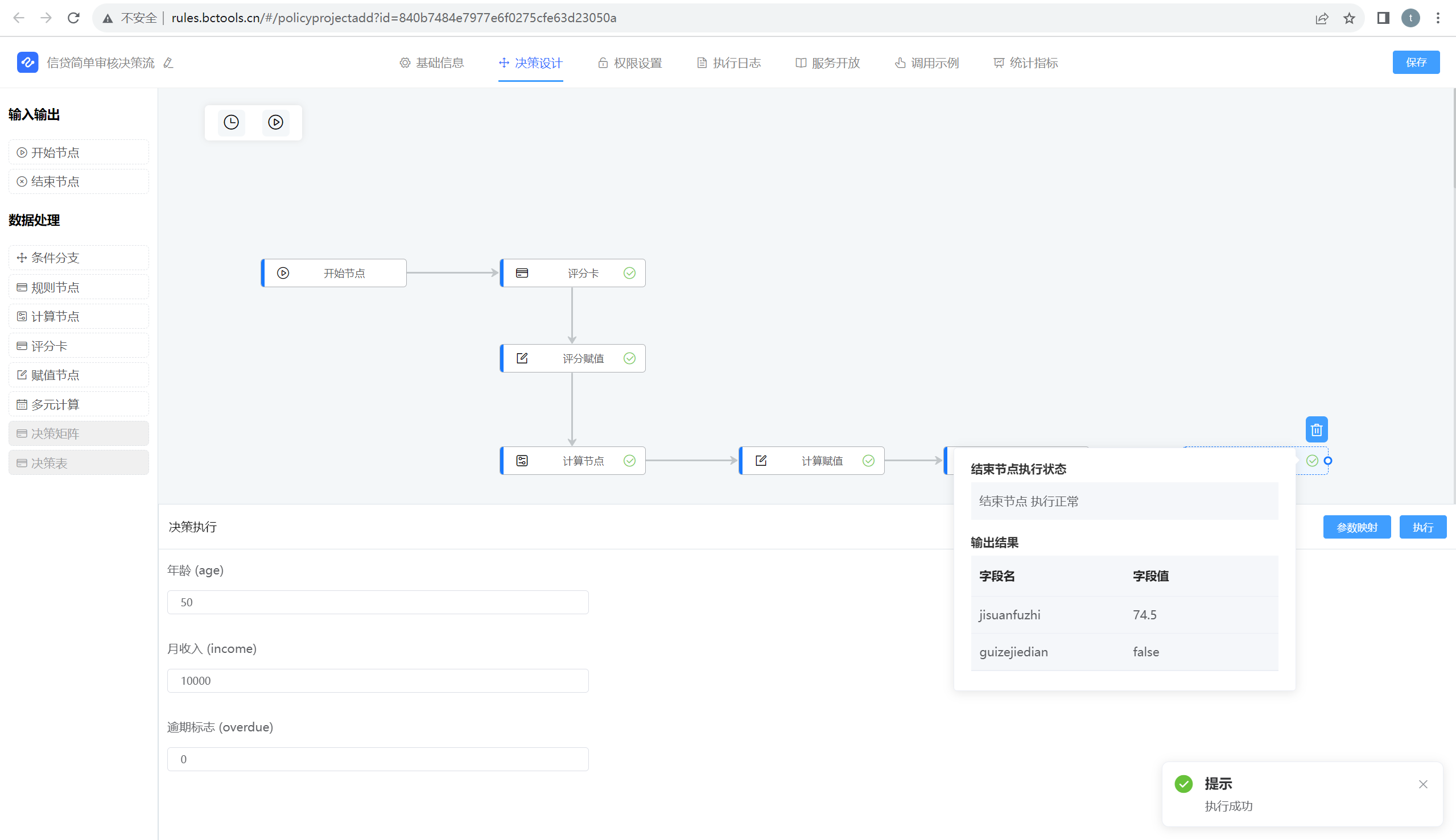Click green check on 计算赋值 node
The width and height of the screenshot is (1456, 840).
[868, 461]
